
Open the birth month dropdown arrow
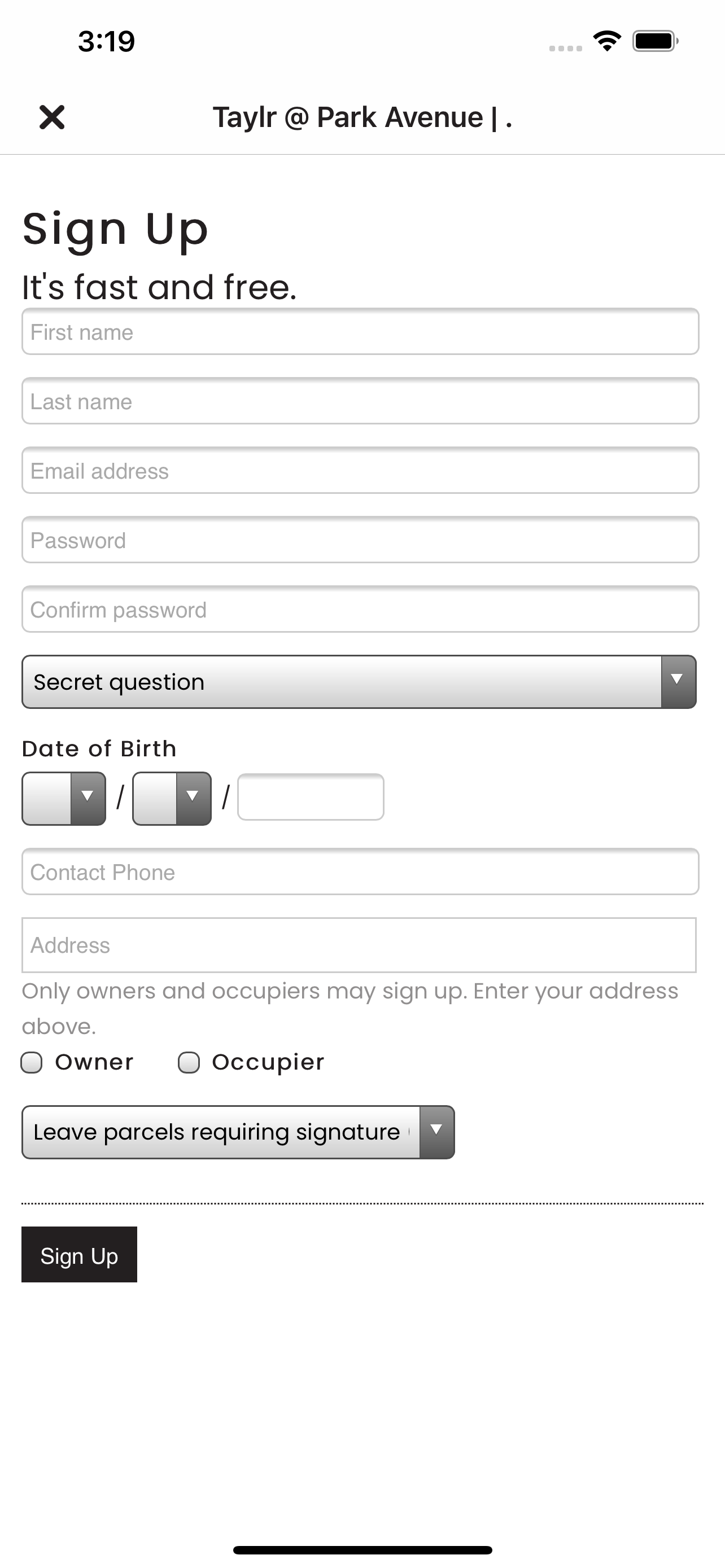(x=193, y=799)
